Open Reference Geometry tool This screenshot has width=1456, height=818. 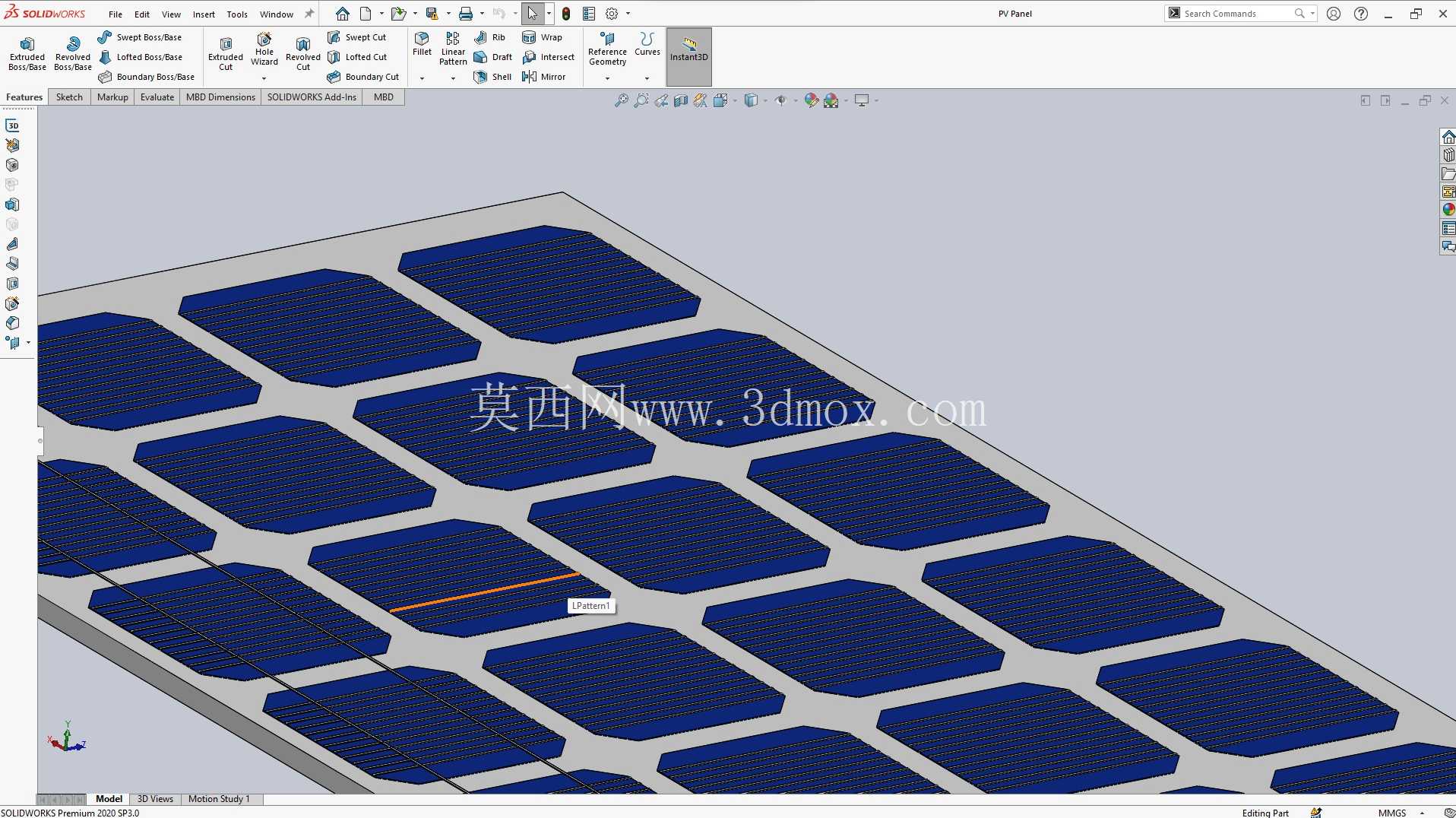tap(607, 49)
